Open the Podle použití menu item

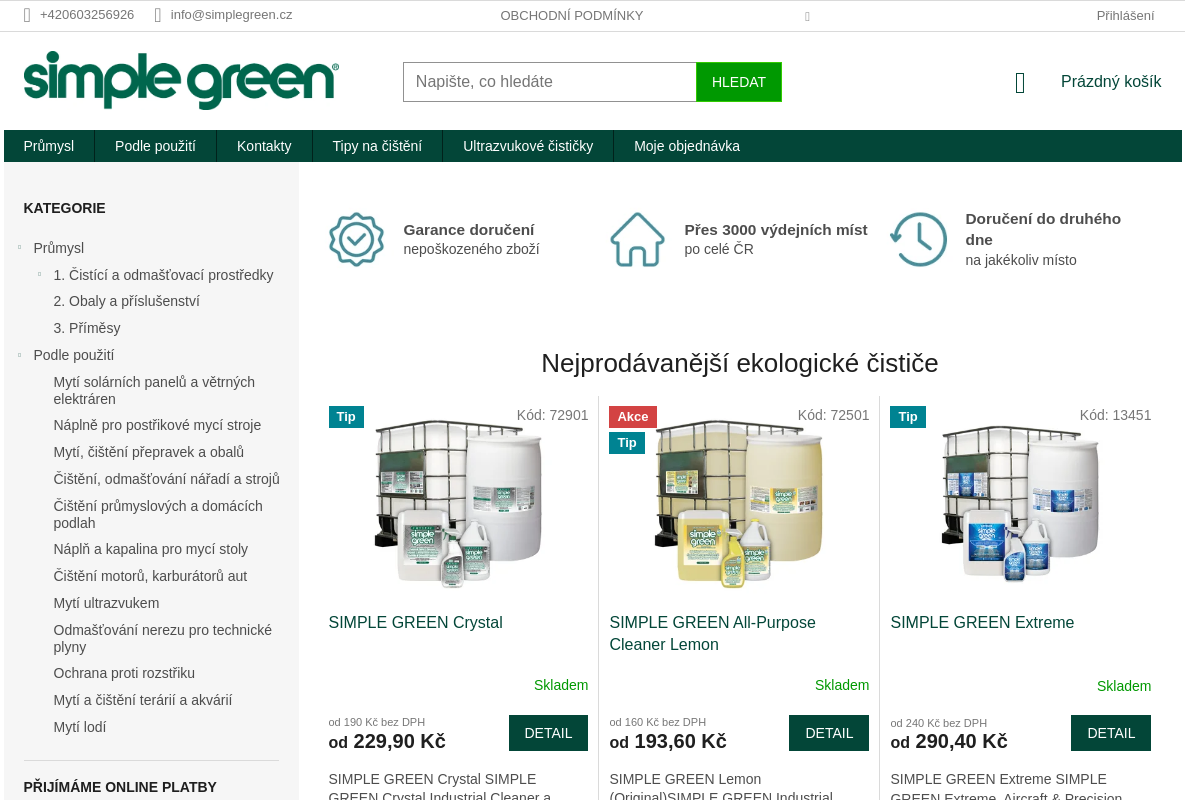click(x=155, y=146)
